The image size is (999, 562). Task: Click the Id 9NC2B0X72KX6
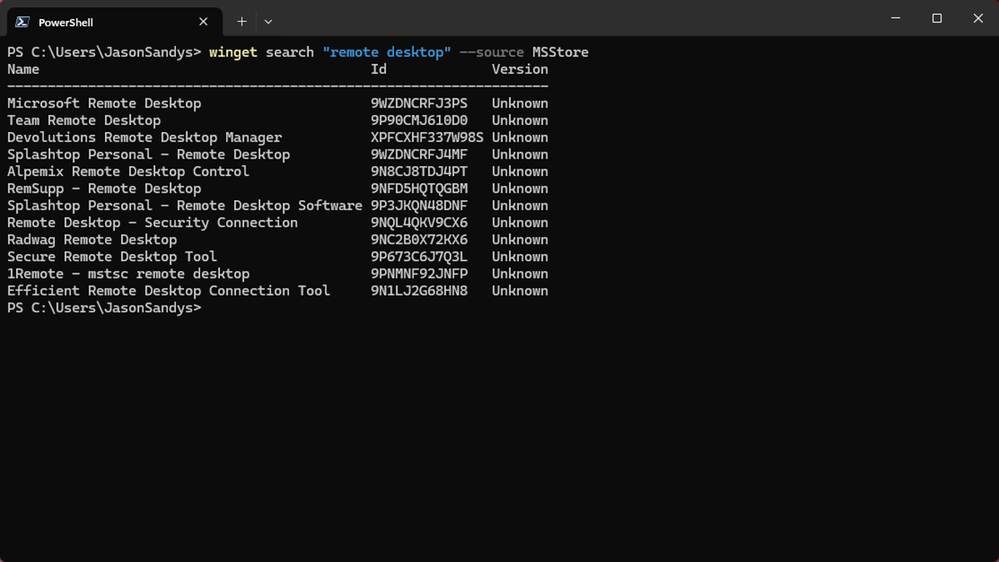click(x=419, y=240)
